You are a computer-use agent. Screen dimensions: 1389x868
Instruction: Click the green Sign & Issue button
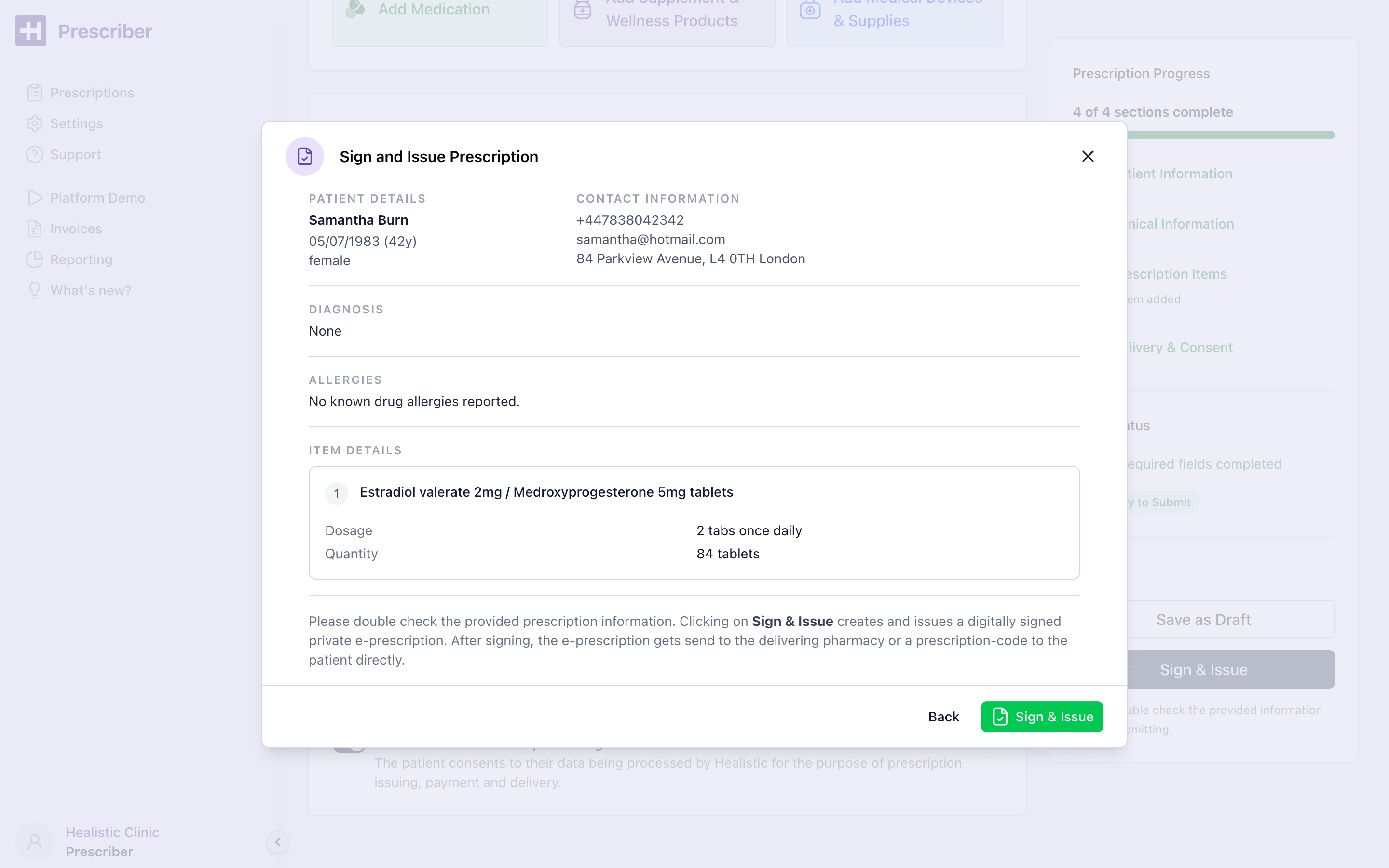point(1042,717)
